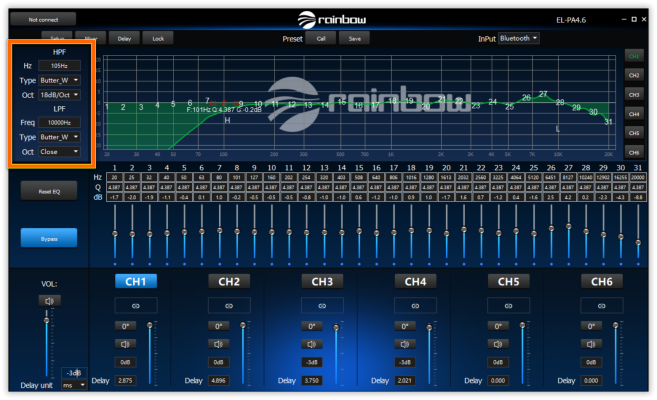Mute CH2 with its speaker icon
This screenshot has width=657, height=400.
point(218,344)
